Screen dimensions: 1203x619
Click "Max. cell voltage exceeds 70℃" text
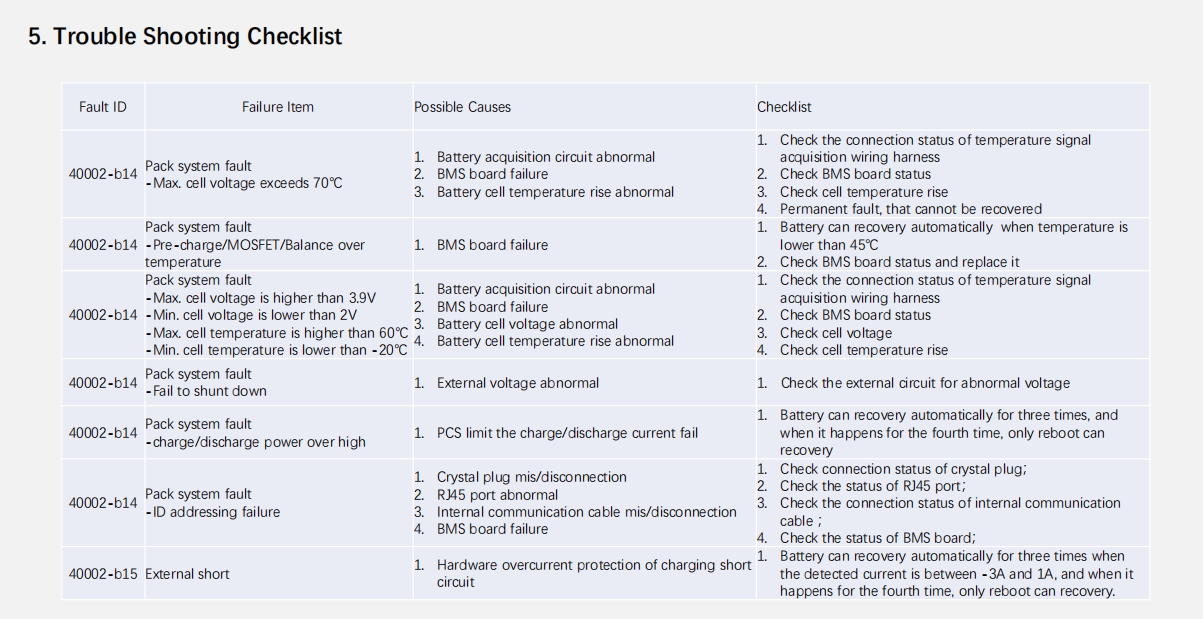pos(247,183)
